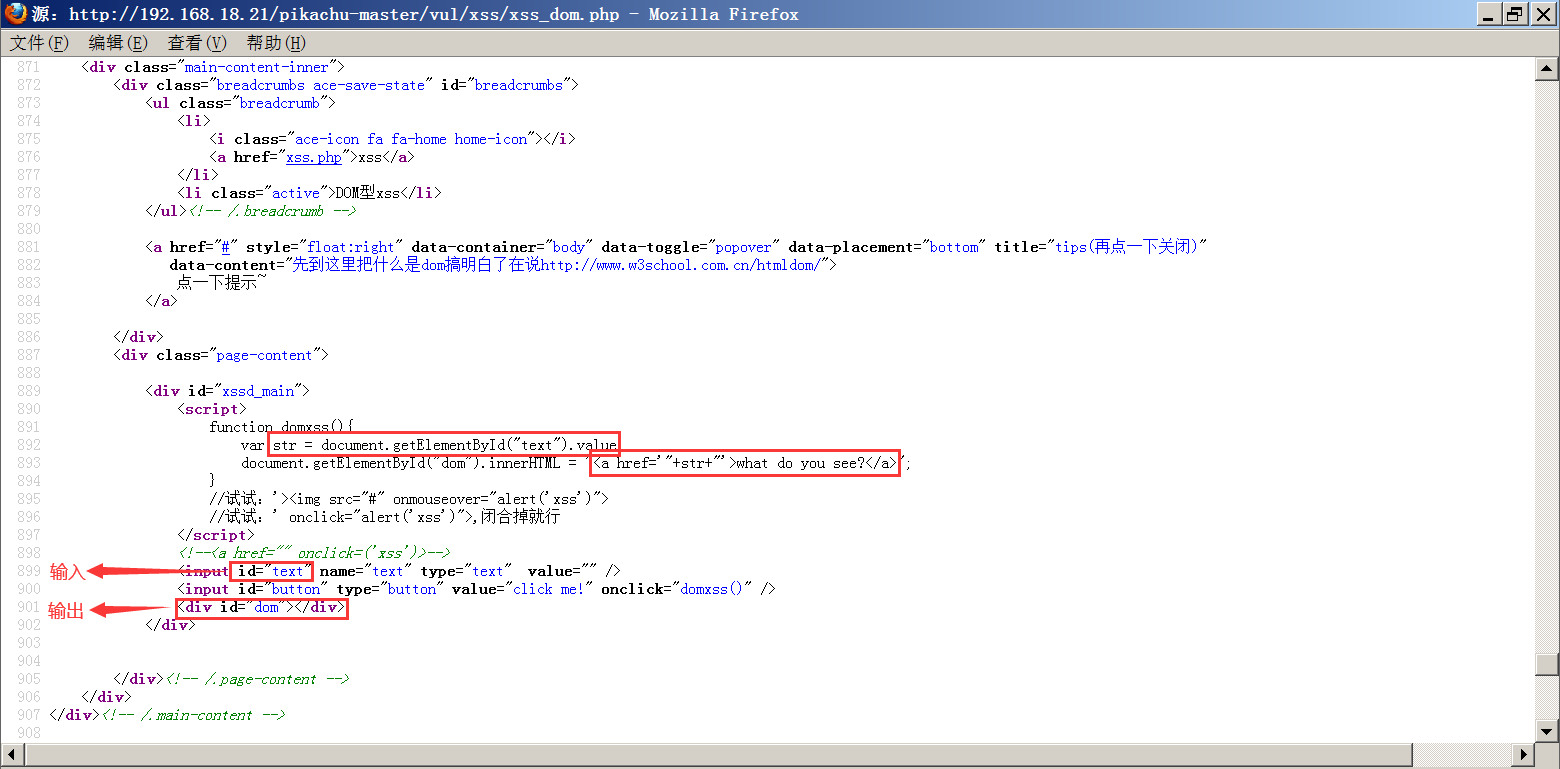Click the "tips(再点一下关闭)" title value
The height and width of the screenshot is (769, 1560).
click(x=1128, y=247)
